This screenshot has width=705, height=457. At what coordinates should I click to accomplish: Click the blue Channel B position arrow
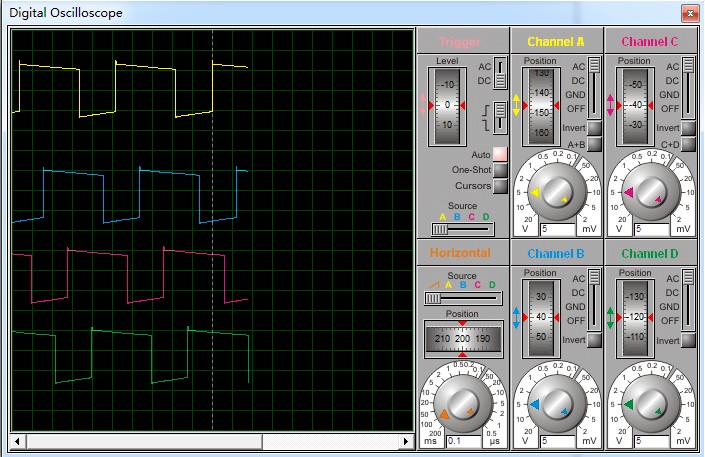click(x=518, y=318)
